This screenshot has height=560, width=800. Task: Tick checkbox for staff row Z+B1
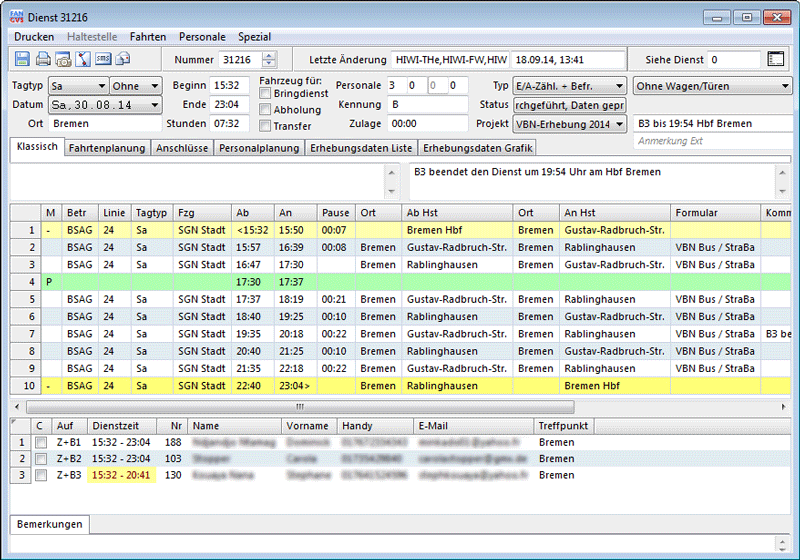pos(41,442)
